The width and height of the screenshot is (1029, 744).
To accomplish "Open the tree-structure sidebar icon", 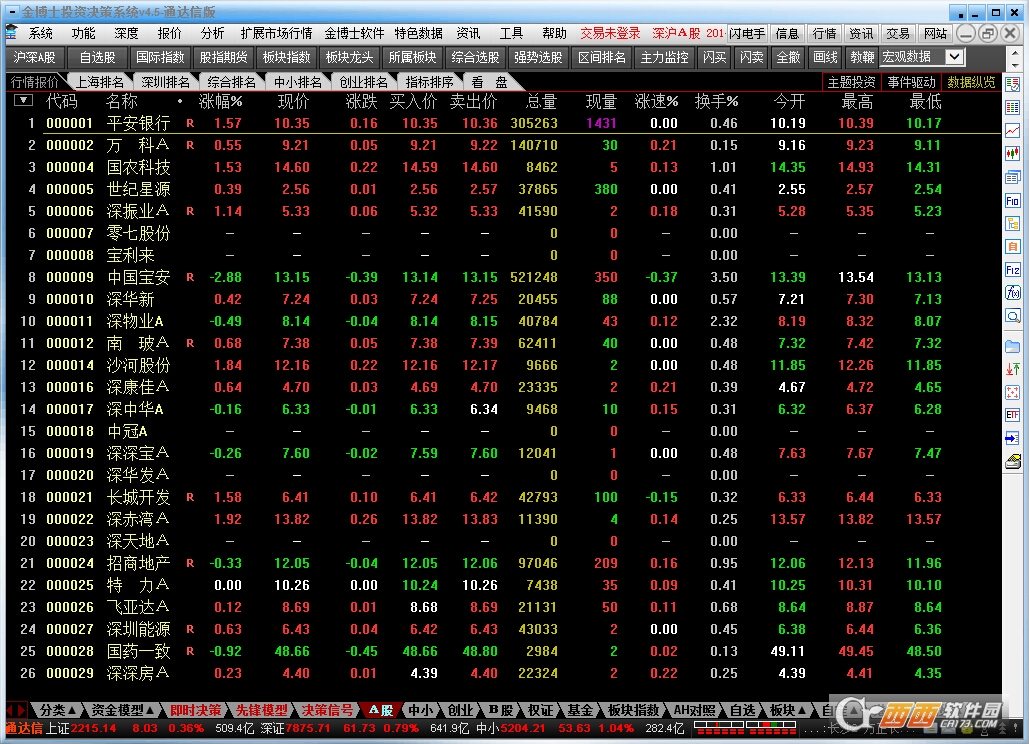I will coord(1013,224).
